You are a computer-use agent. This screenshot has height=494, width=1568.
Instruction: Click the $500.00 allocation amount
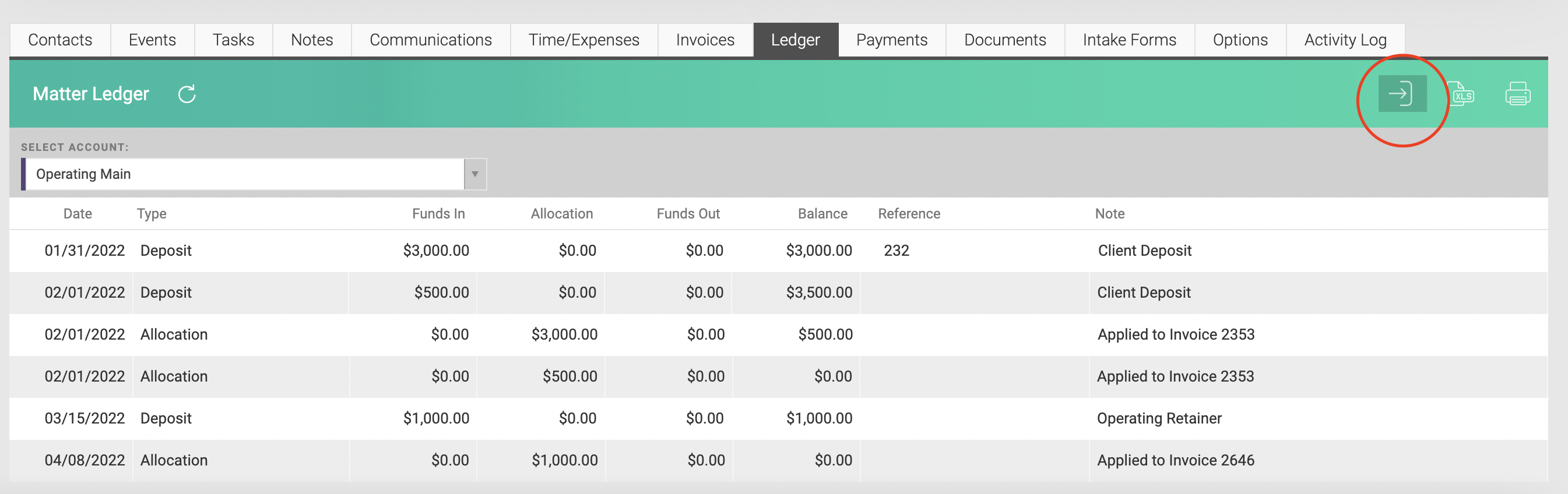pos(569,376)
